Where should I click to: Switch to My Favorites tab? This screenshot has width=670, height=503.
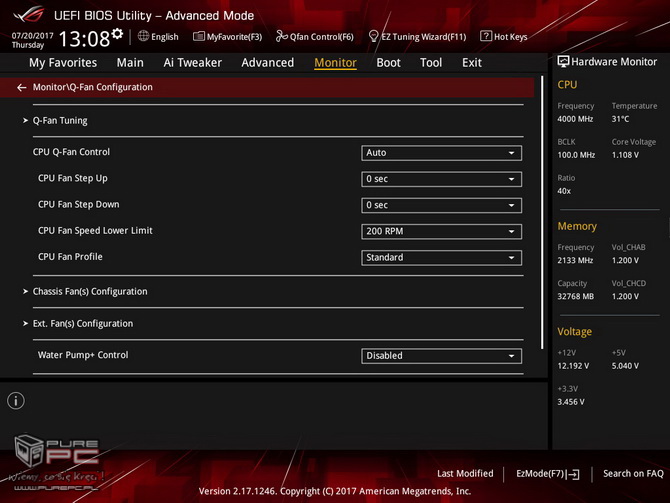63,63
